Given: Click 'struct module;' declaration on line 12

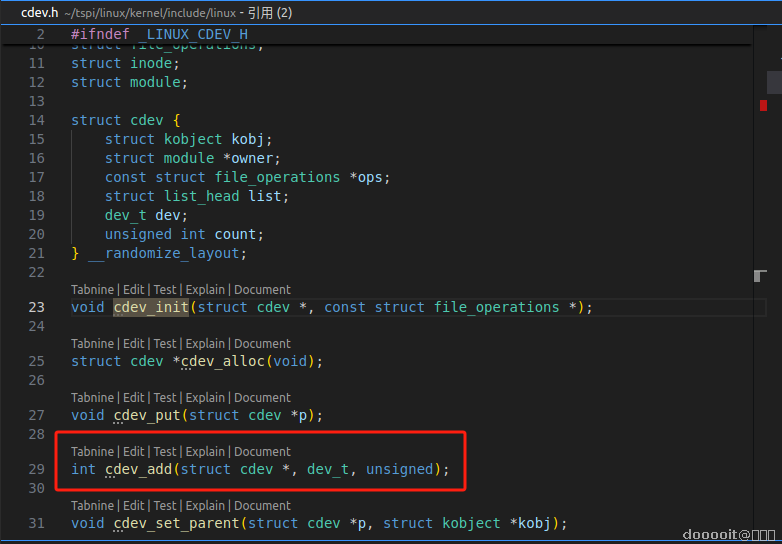Looking at the screenshot, I should coord(130,82).
